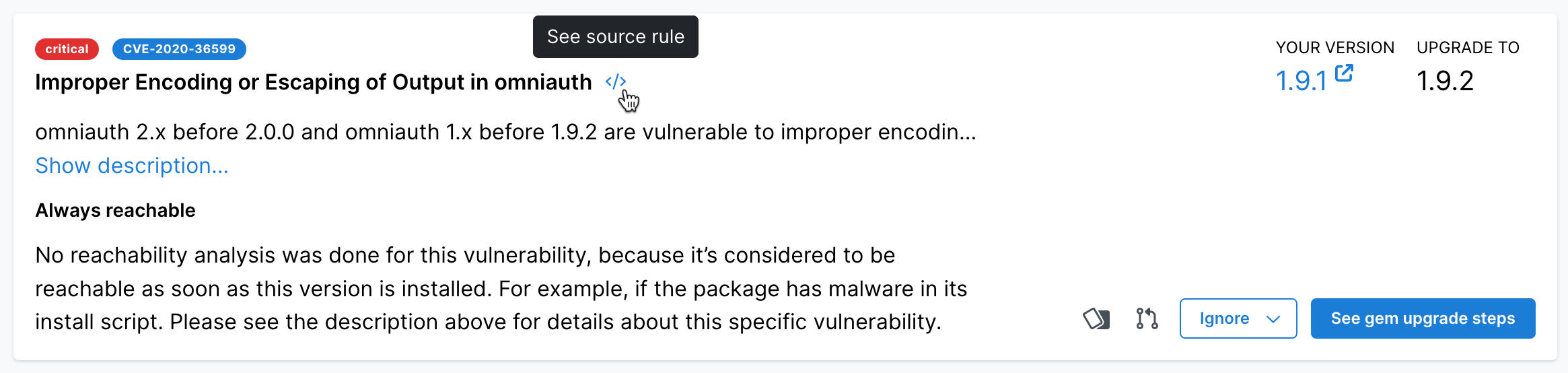This screenshot has height=373, width=1568.
Task: Open your version 1.9.1 link
Action: [x=1301, y=81]
